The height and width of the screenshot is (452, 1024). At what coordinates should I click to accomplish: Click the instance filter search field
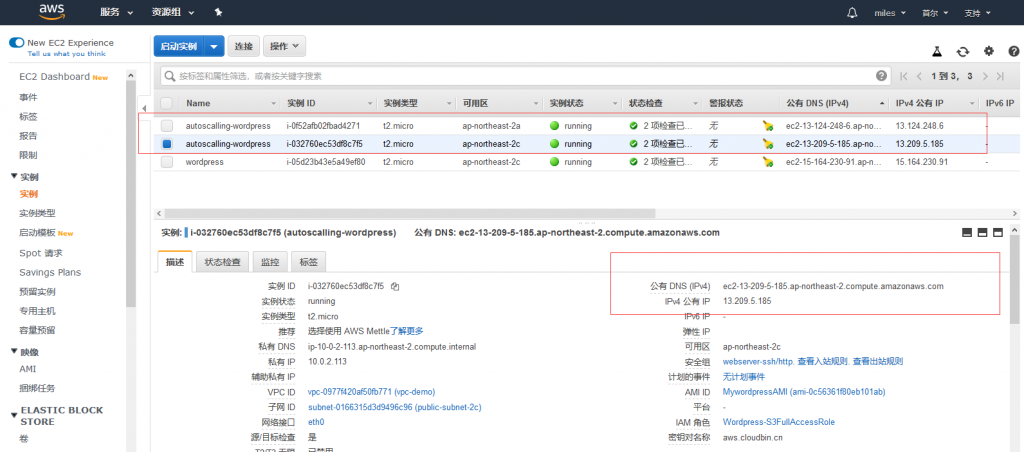click(x=526, y=76)
